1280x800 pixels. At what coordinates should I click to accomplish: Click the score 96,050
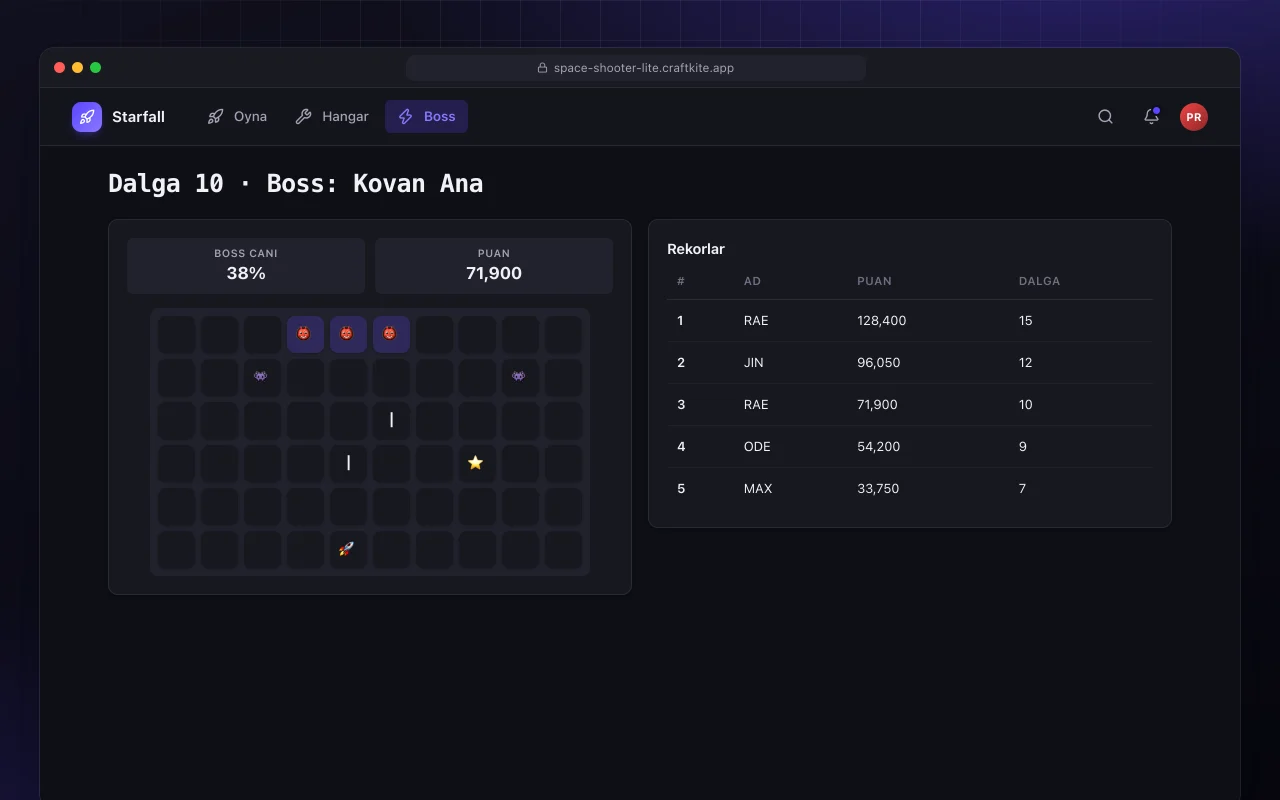(879, 363)
